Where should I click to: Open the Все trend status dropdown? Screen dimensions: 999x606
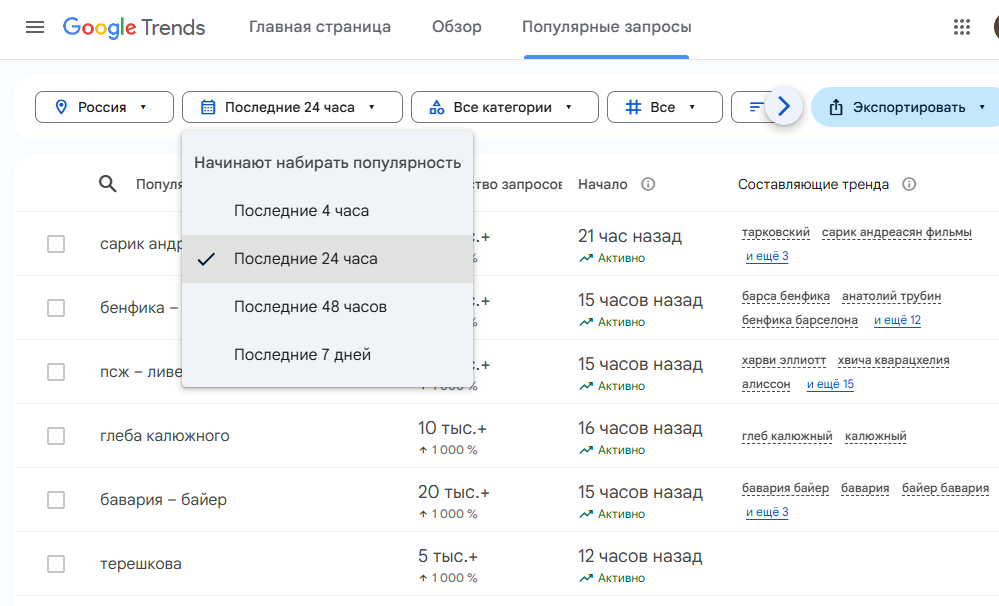pyautogui.click(x=665, y=107)
